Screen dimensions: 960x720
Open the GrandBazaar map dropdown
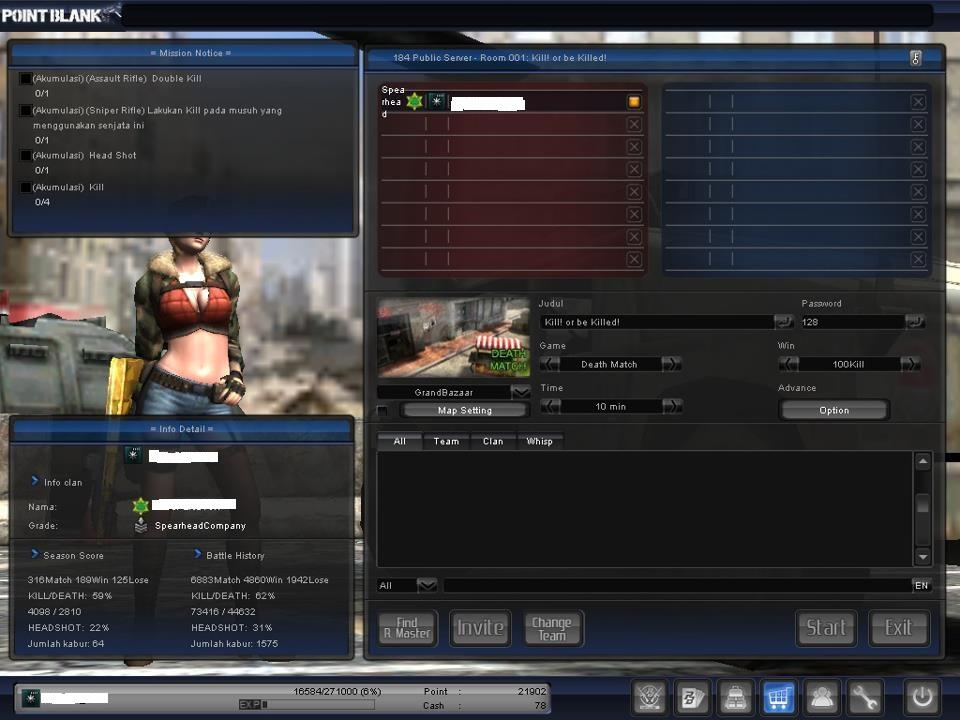click(x=520, y=392)
